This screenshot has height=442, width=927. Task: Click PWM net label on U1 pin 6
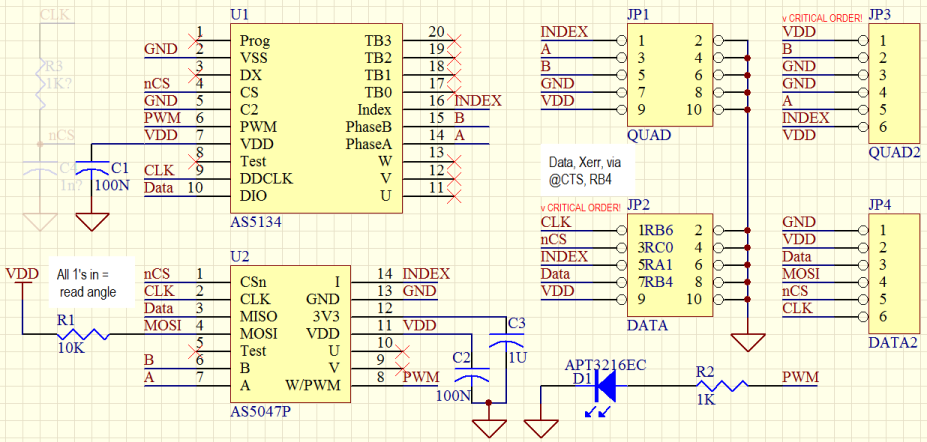click(x=163, y=118)
